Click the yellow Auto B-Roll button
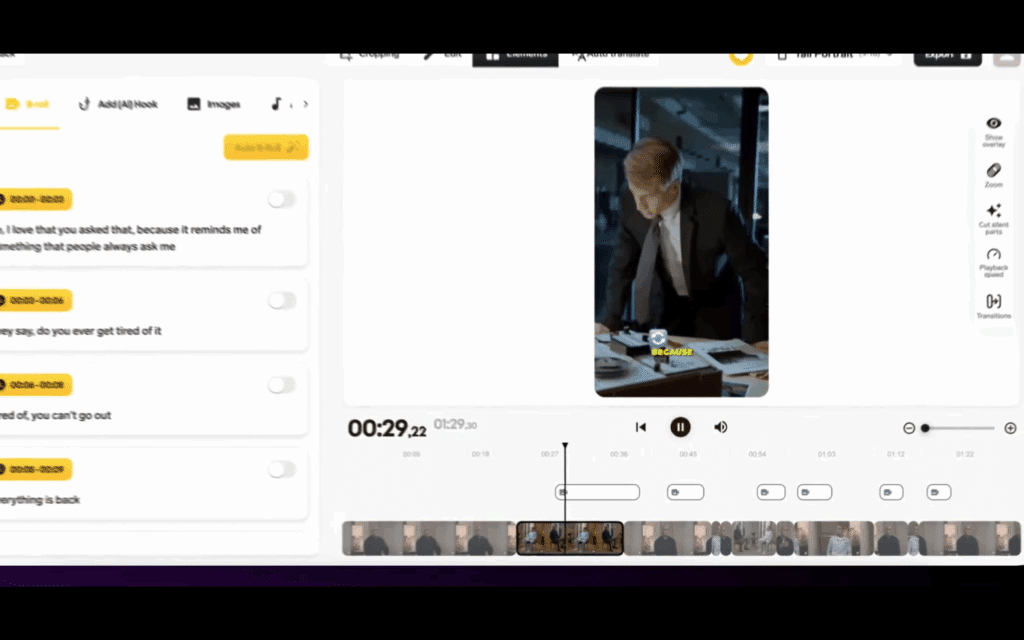 click(x=266, y=148)
